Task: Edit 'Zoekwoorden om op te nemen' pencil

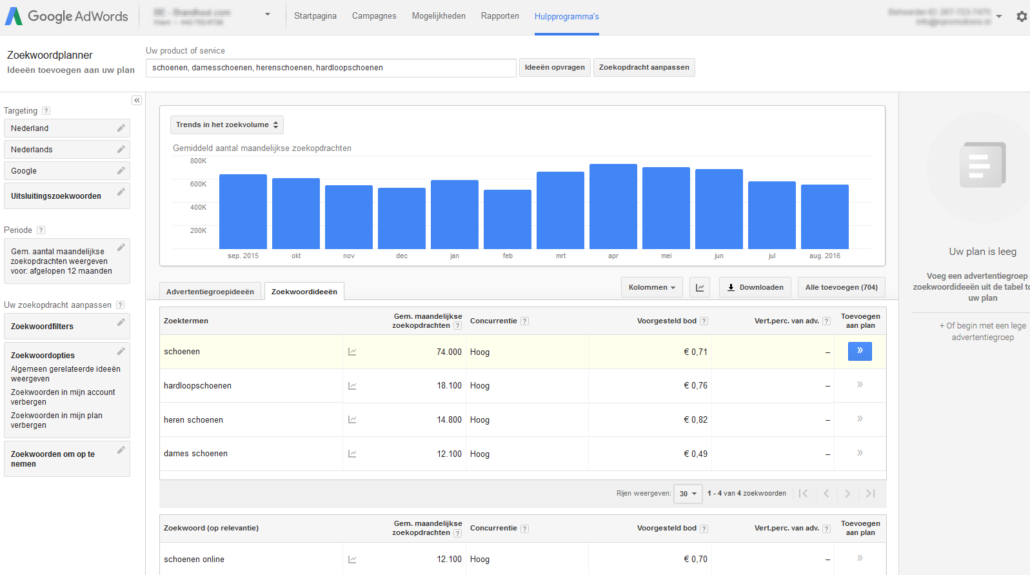Action: click(121, 450)
